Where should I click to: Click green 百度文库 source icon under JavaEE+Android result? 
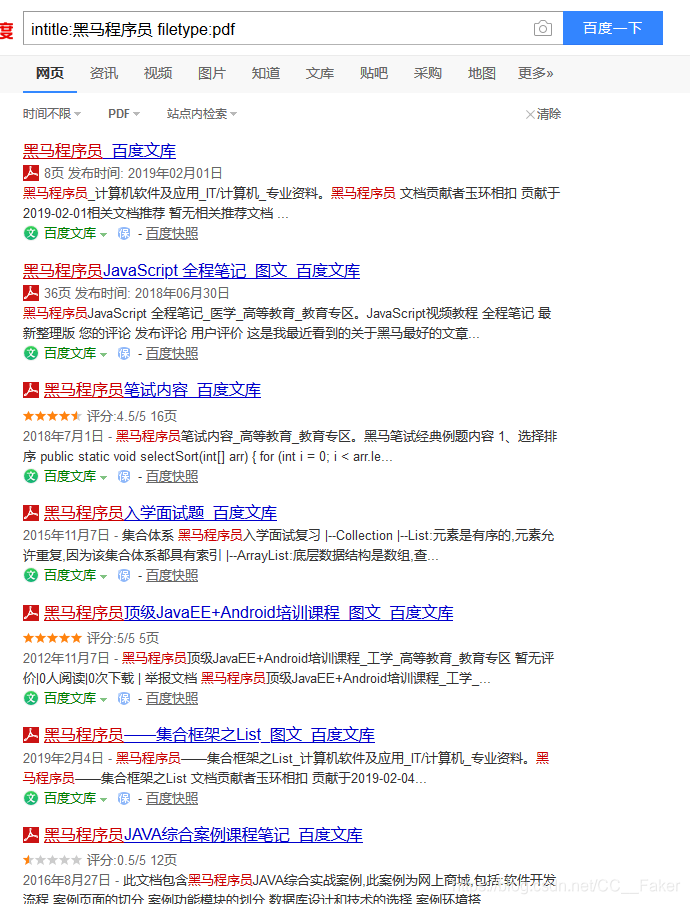[31, 698]
